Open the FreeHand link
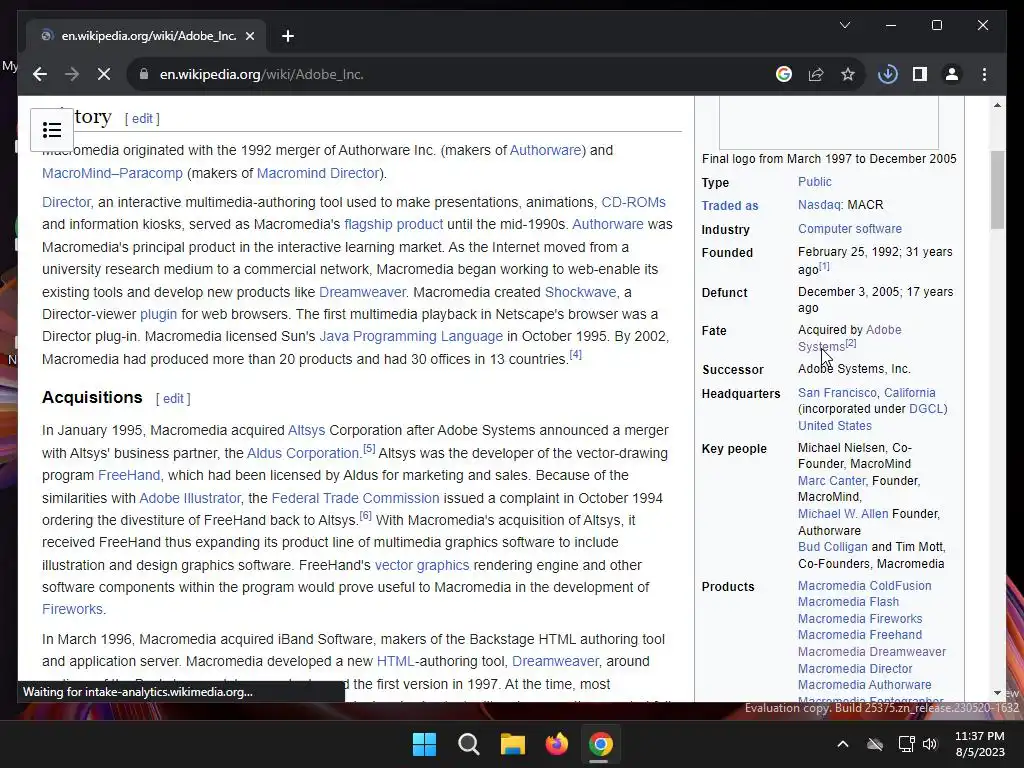This screenshot has height=768, width=1024. (x=129, y=475)
